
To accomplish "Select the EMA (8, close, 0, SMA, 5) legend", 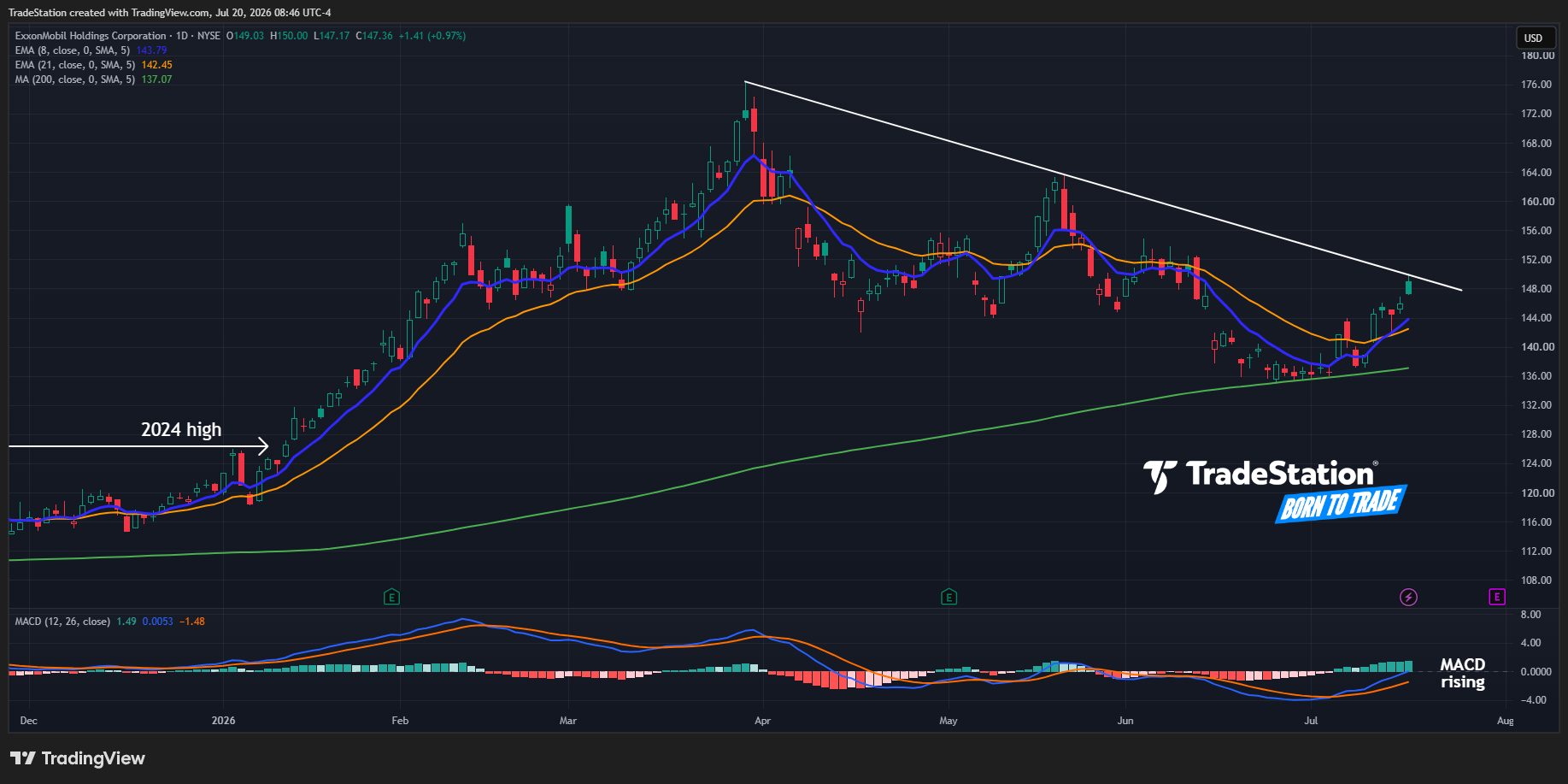I will 73,50.
